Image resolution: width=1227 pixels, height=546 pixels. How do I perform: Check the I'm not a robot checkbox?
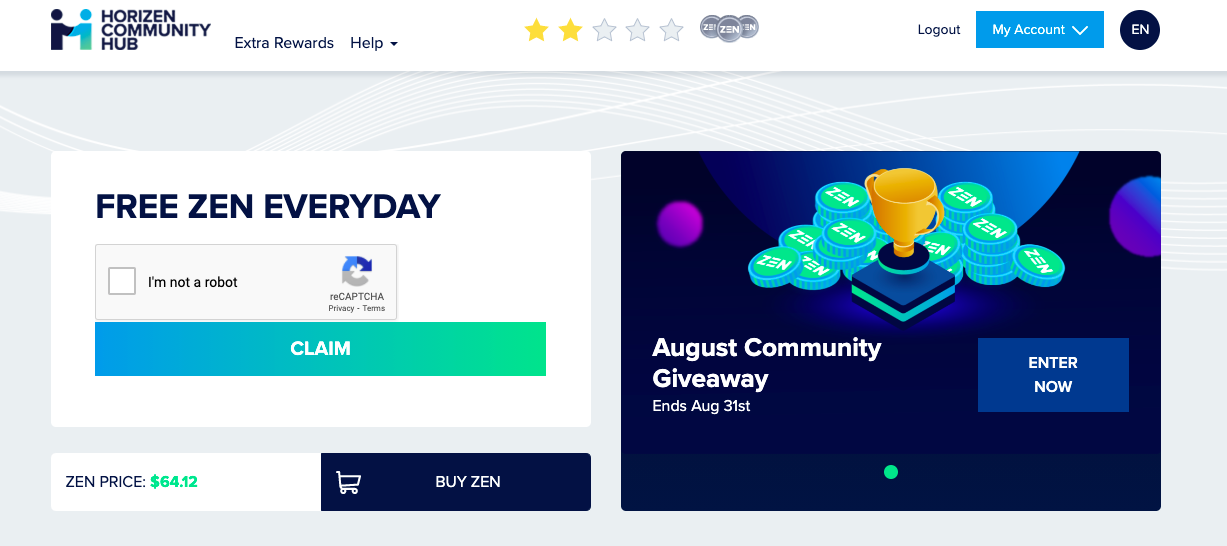pos(122,281)
